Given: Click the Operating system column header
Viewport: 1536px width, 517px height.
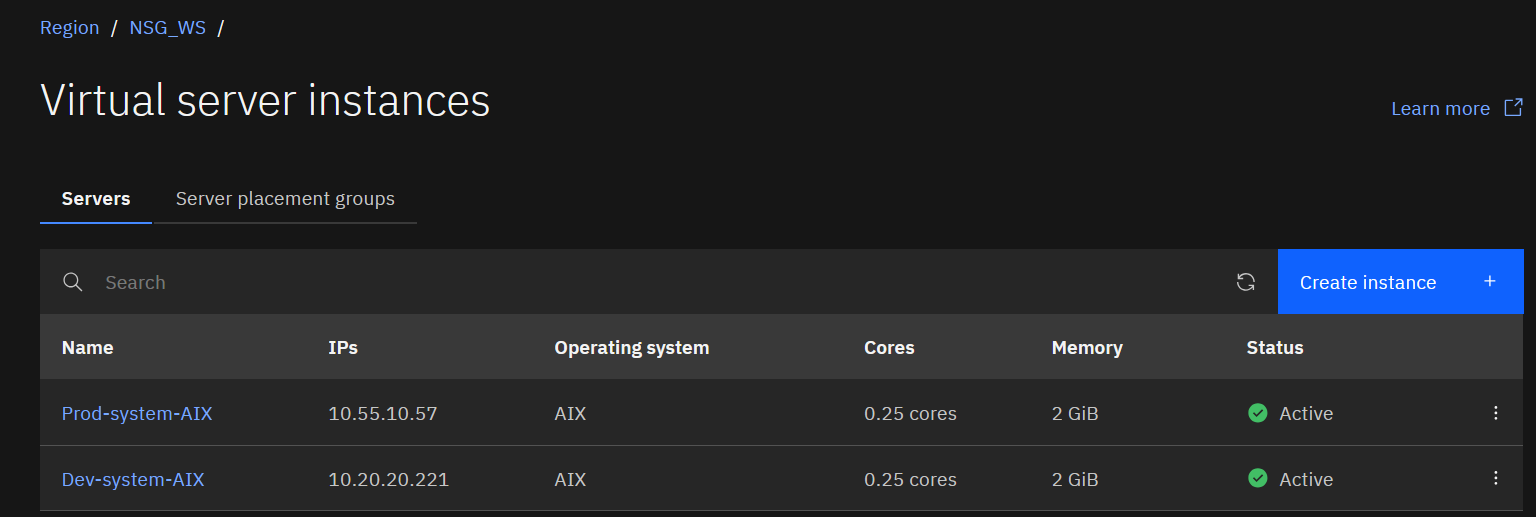Looking at the screenshot, I should [x=631, y=348].
